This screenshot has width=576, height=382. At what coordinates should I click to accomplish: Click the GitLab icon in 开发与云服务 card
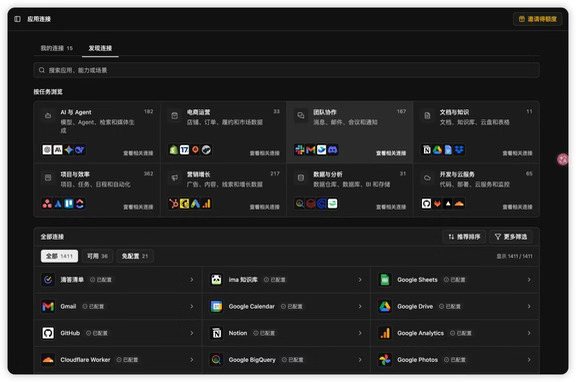437,203
